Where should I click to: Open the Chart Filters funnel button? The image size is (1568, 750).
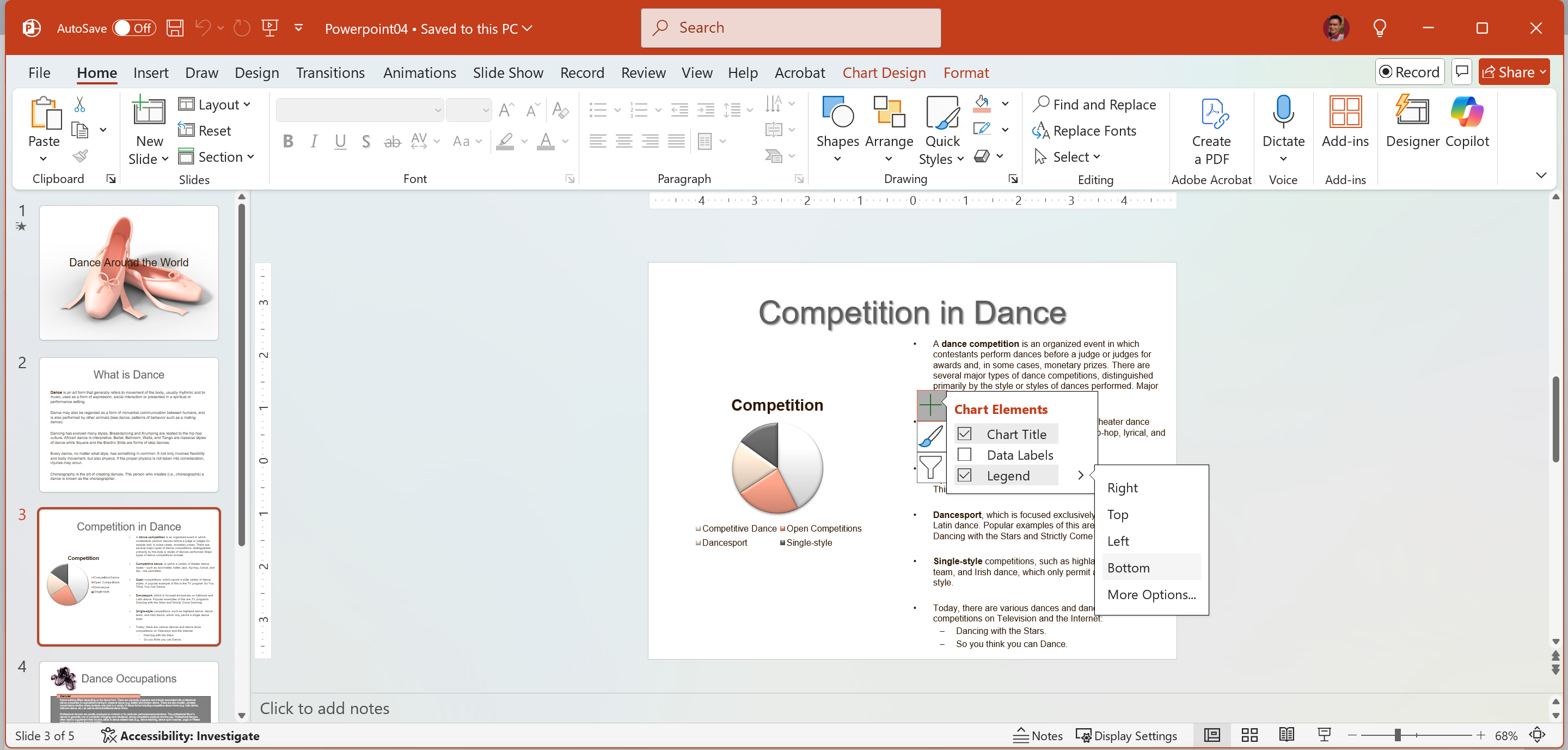[x=930, y=467]
